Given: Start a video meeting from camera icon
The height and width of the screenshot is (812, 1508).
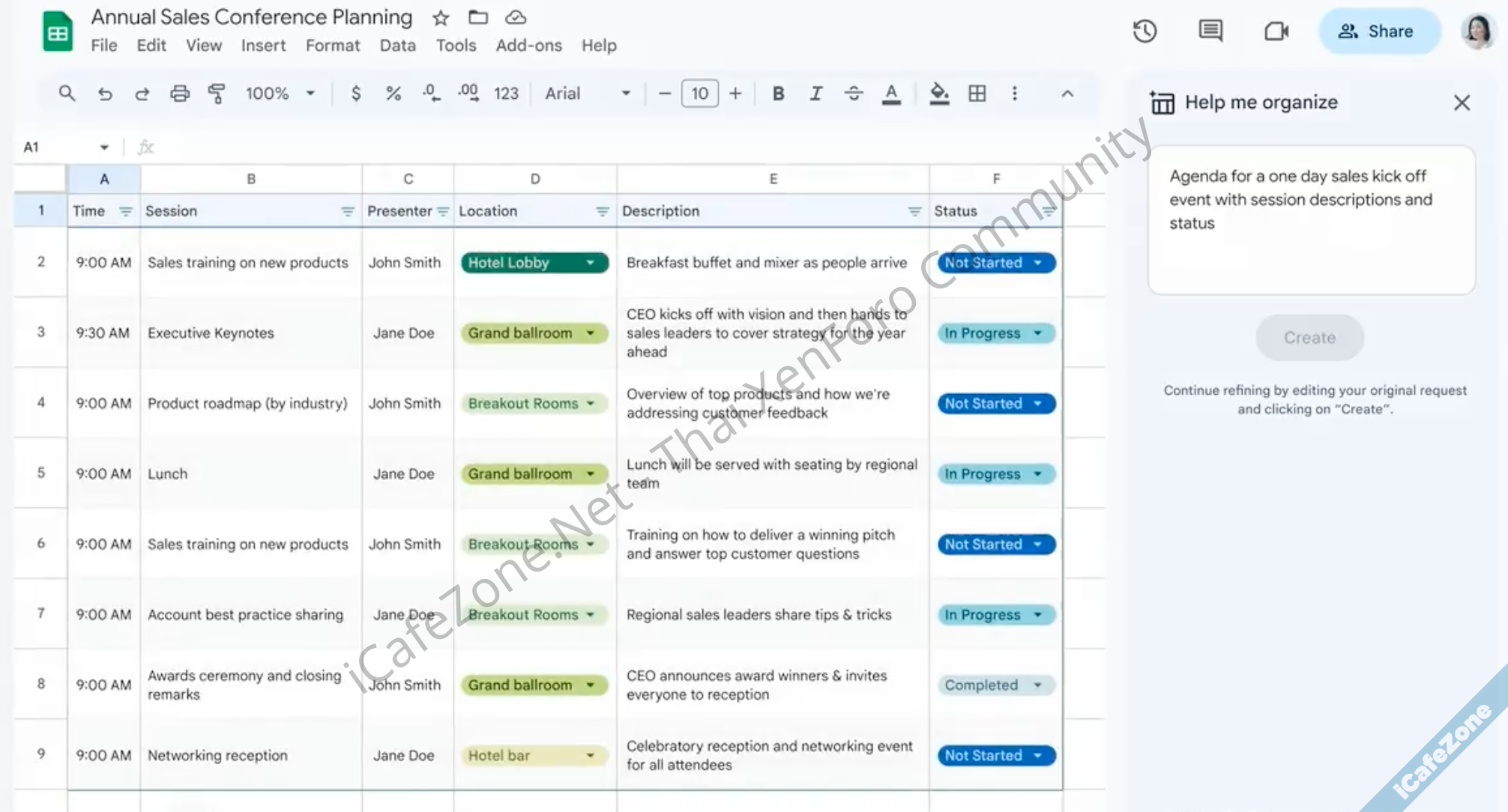Looking at the screenshot, I should point(1276,31).
